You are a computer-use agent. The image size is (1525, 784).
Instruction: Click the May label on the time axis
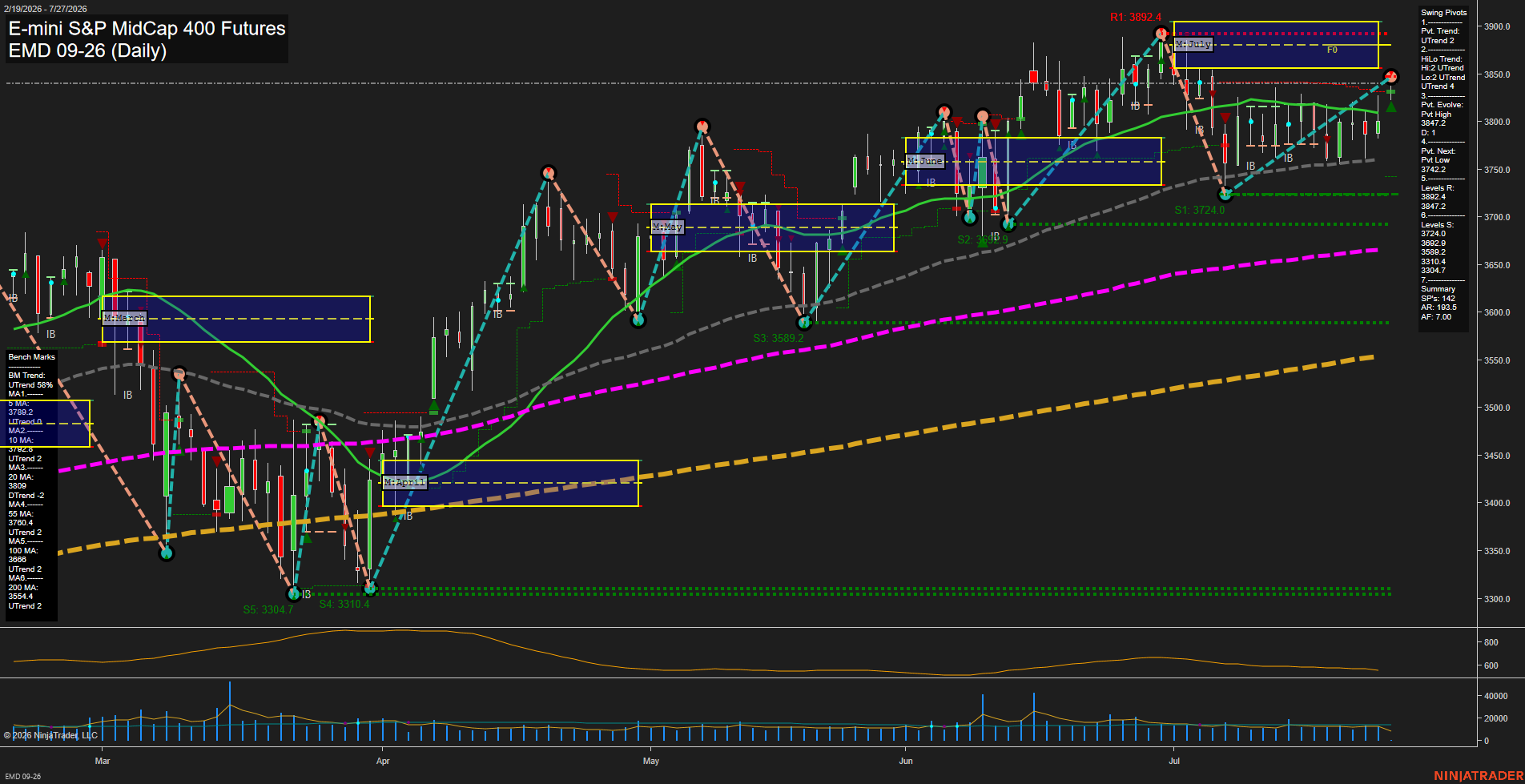tap(651, 761)
